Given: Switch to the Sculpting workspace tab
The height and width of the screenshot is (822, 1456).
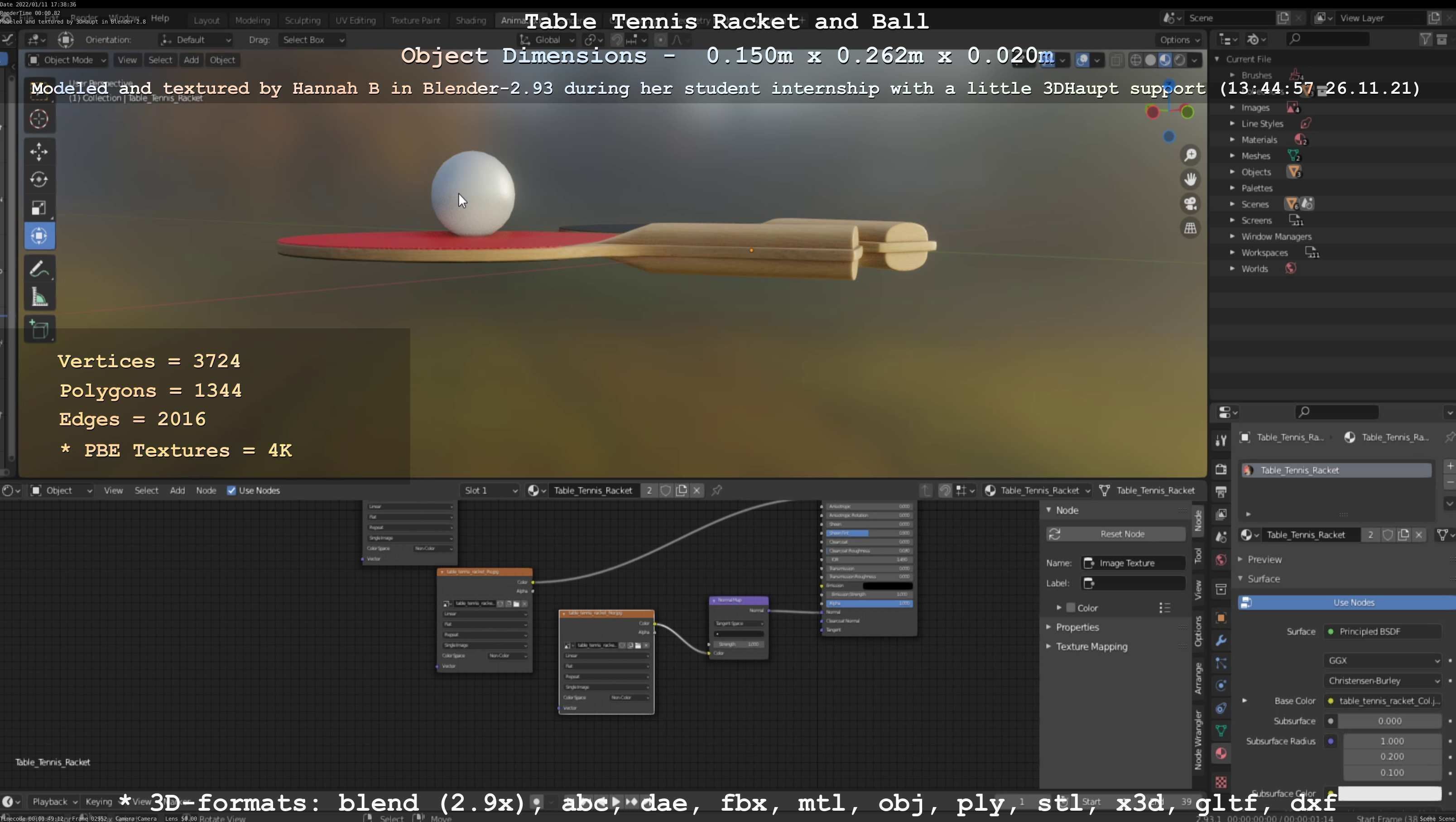Looking at the screenshot, I should (x=303, y=20).
